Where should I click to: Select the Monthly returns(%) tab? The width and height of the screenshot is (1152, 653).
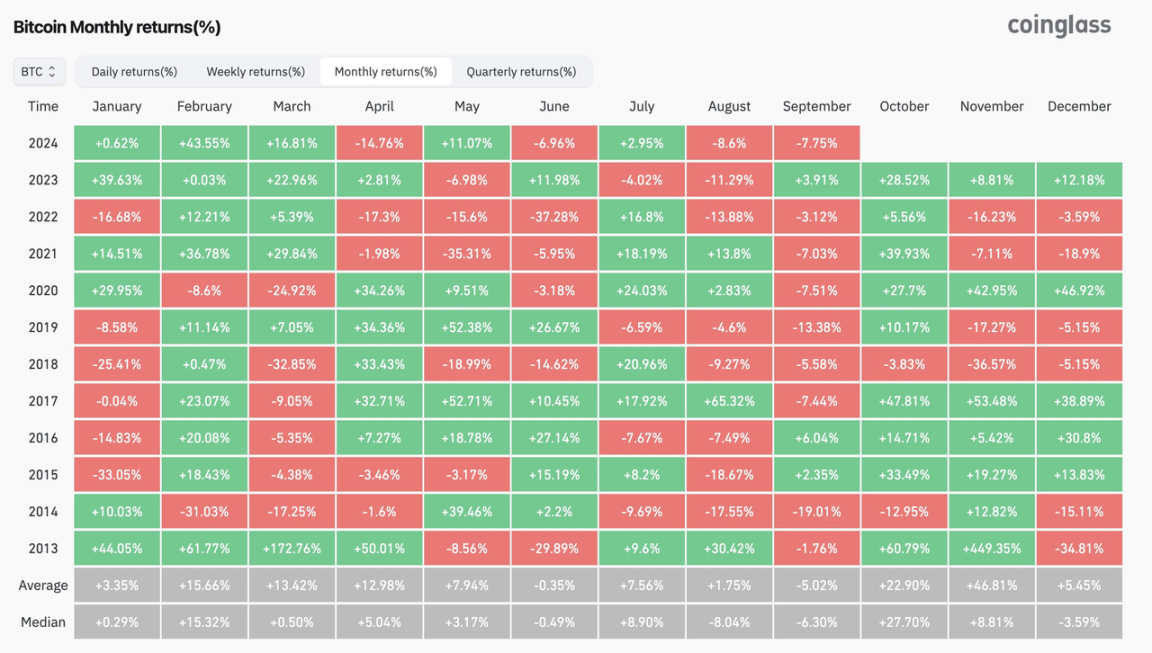point(385,72)
